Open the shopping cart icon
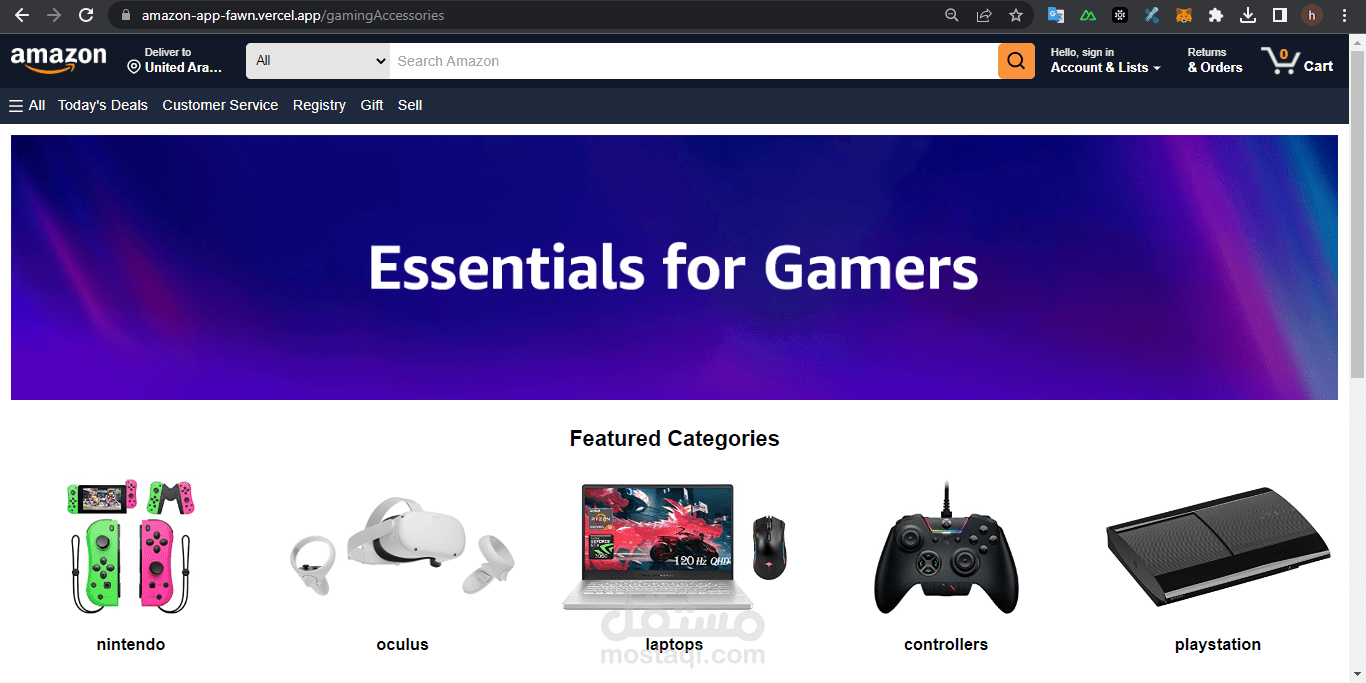This screenshot has height=683, width=1366. point(1297,61)
